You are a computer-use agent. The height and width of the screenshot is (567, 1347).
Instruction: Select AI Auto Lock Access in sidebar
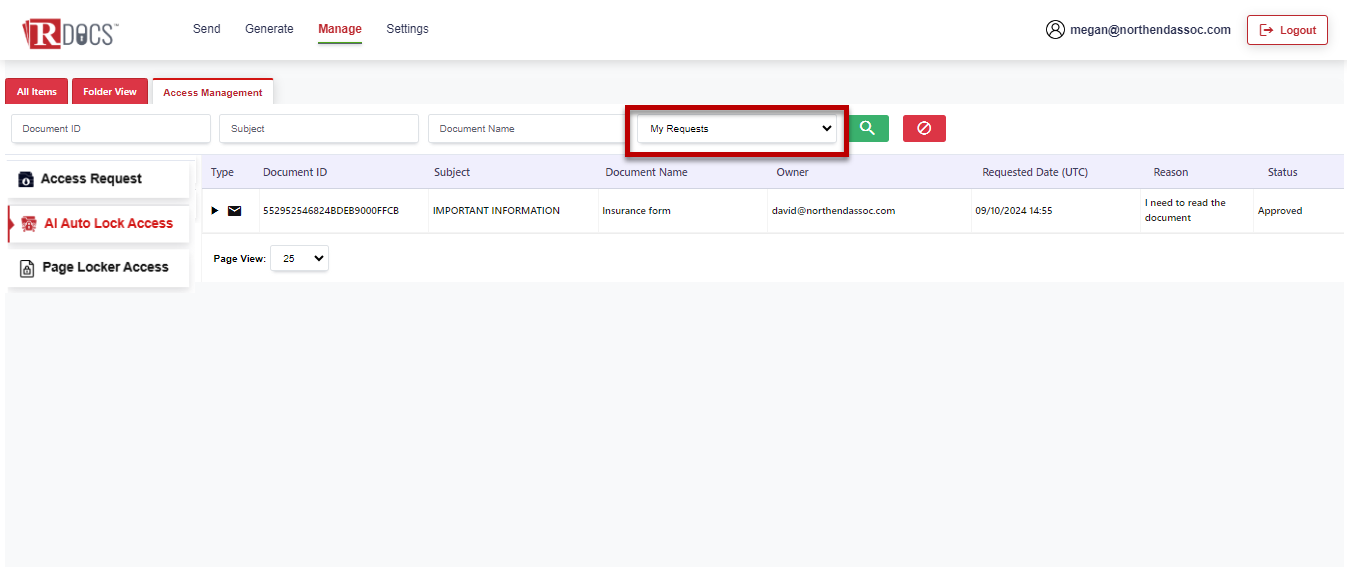coord(98,224)
